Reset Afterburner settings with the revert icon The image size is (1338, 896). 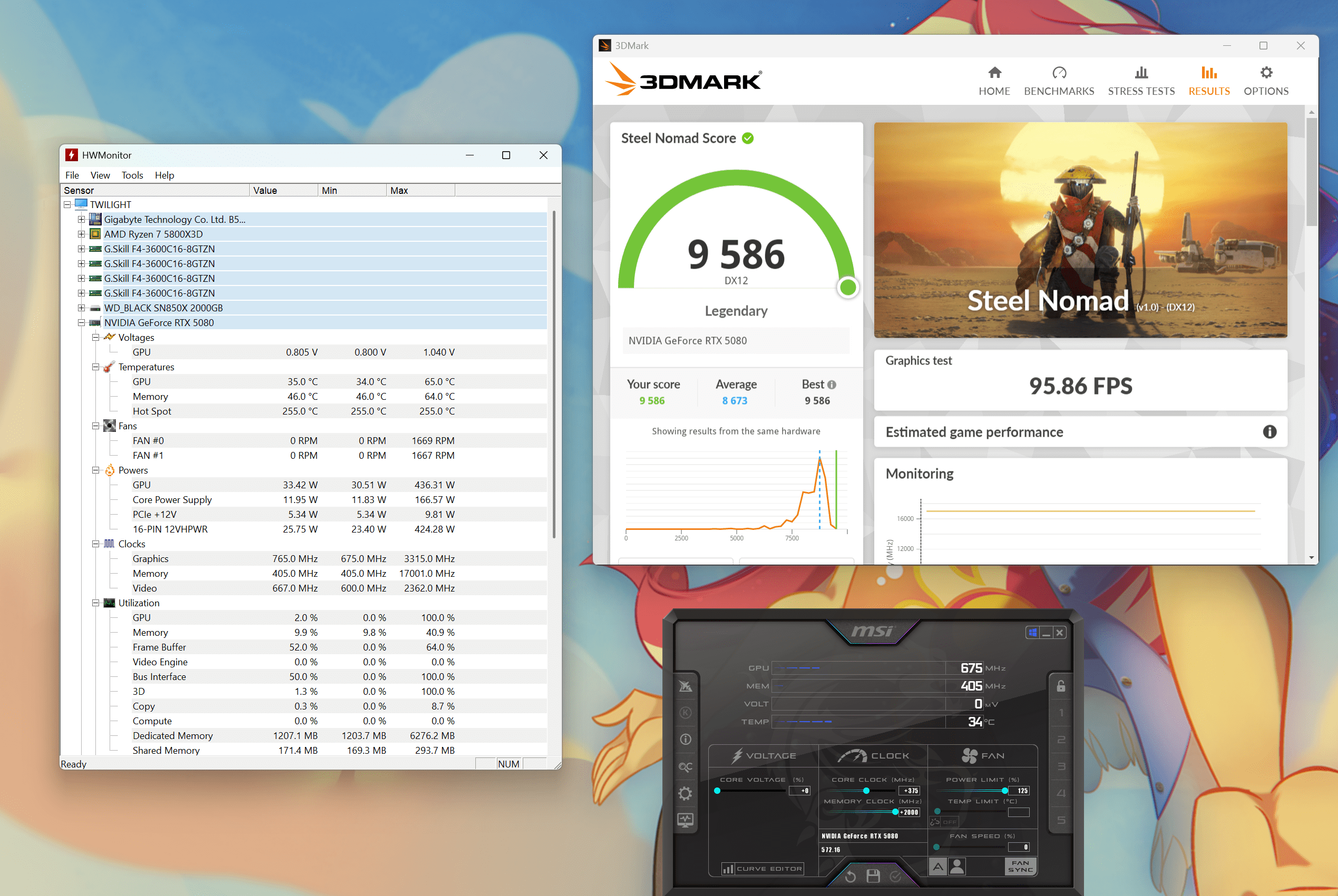[850, 875]
